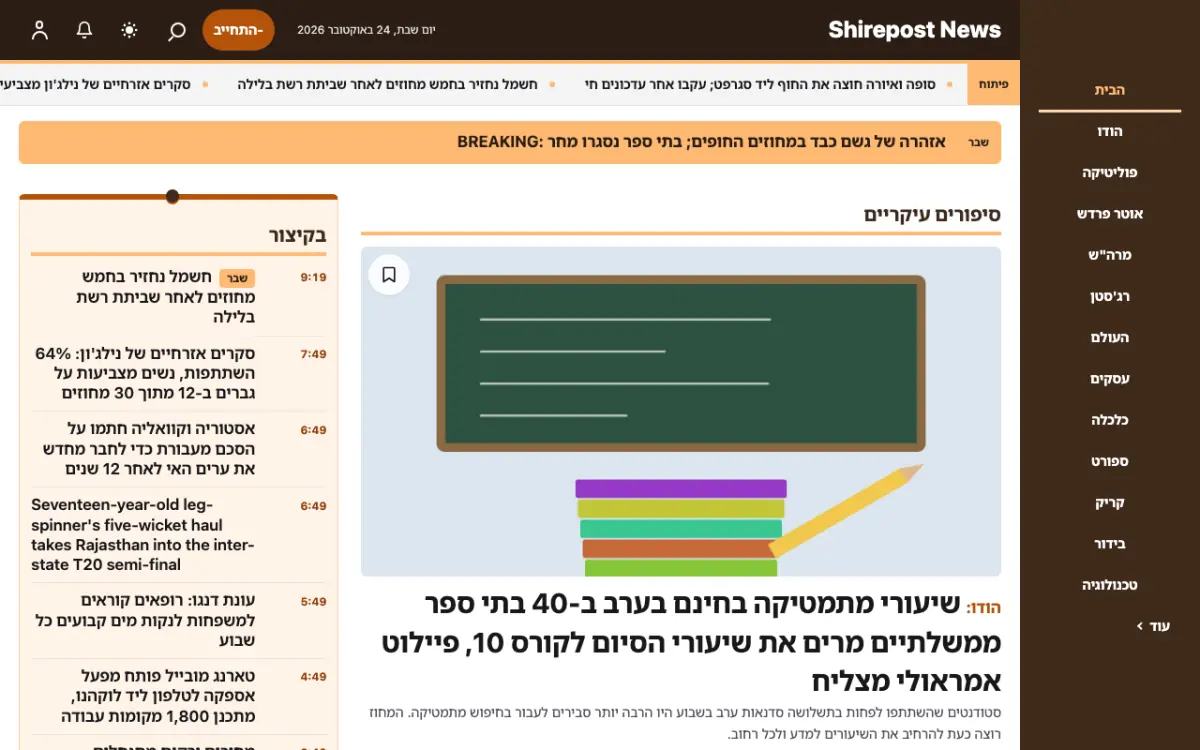
Task: Open the search magnifier icon
Action: [x=176, y=30]
